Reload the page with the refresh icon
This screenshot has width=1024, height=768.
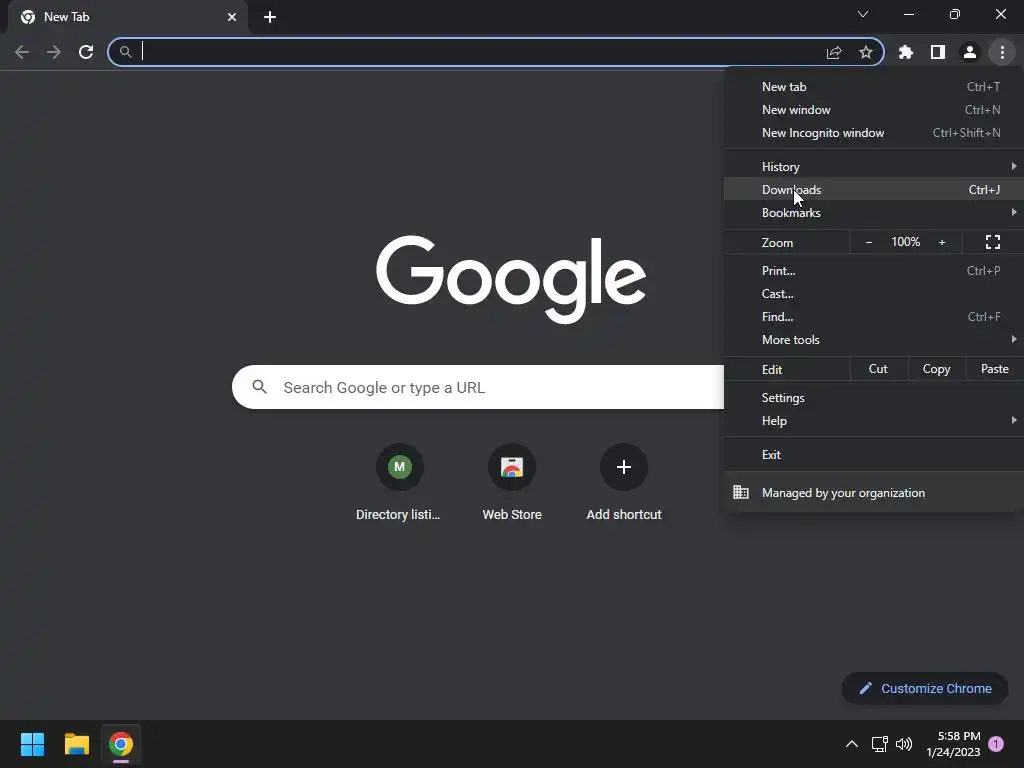(86, 52)
